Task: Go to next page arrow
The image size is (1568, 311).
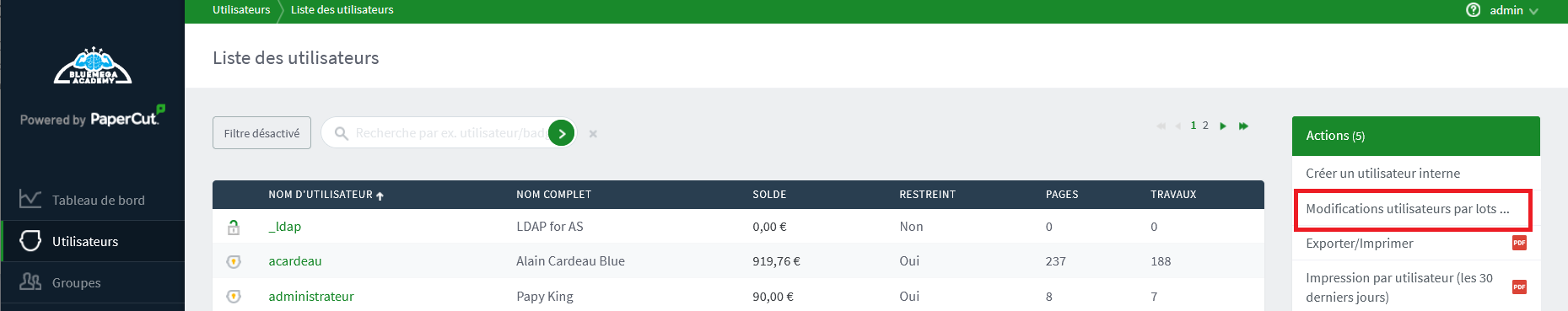Action: click(1223, 126)
